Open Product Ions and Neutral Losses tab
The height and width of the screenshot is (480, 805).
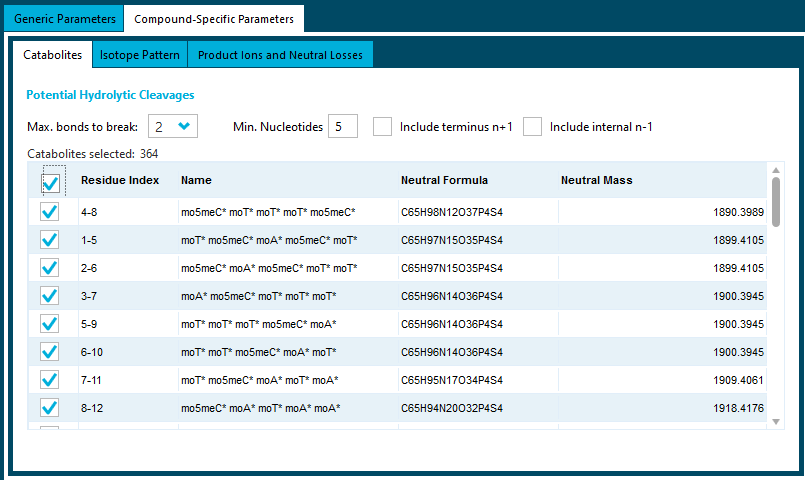click(280, 55)
